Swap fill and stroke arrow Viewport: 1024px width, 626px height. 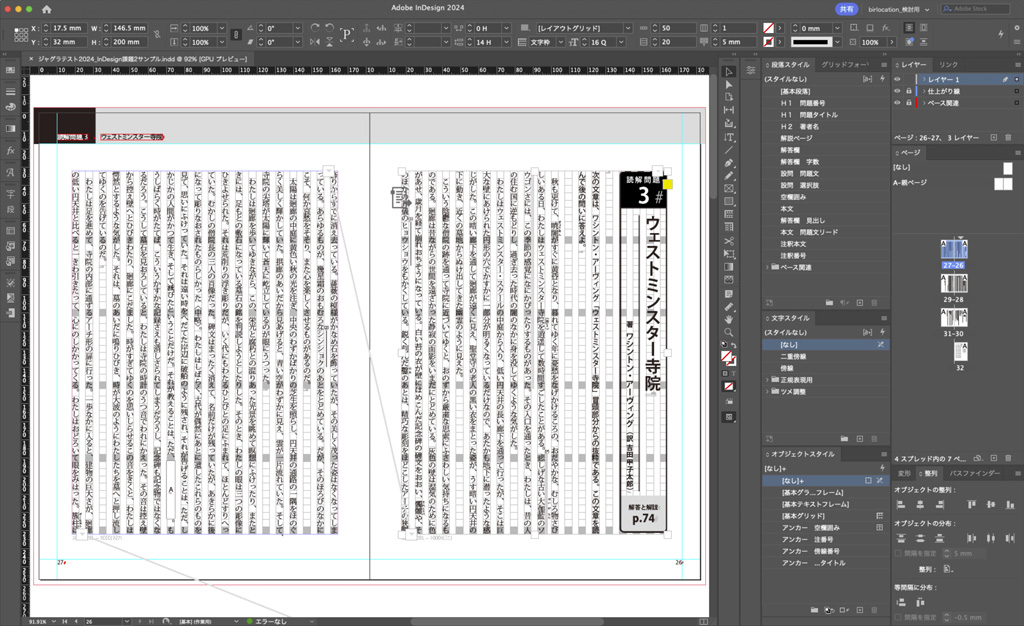pos(733,345)
